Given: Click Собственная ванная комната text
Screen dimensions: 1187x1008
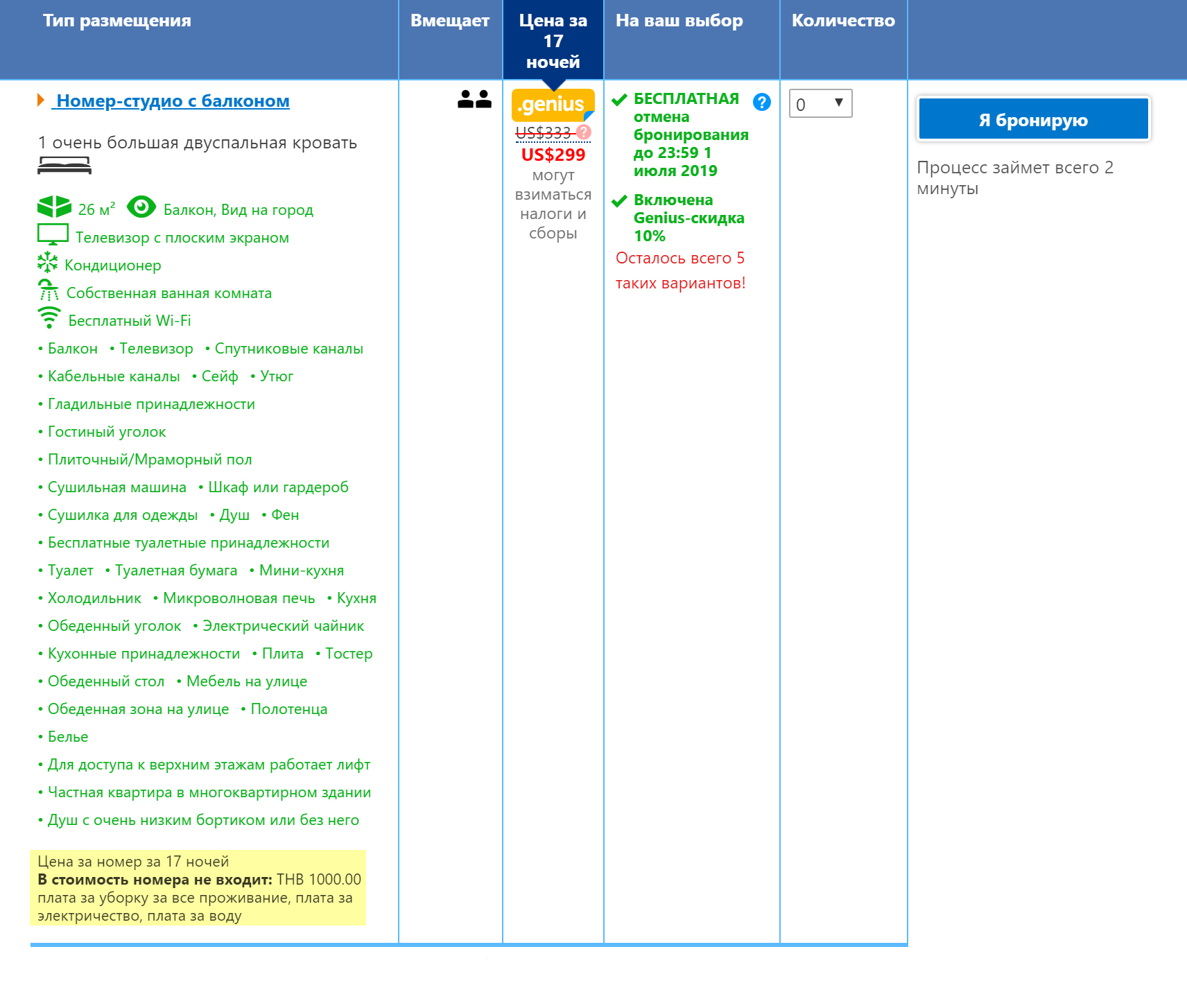Looking at the screenshot, I should [x=169, y=293].
